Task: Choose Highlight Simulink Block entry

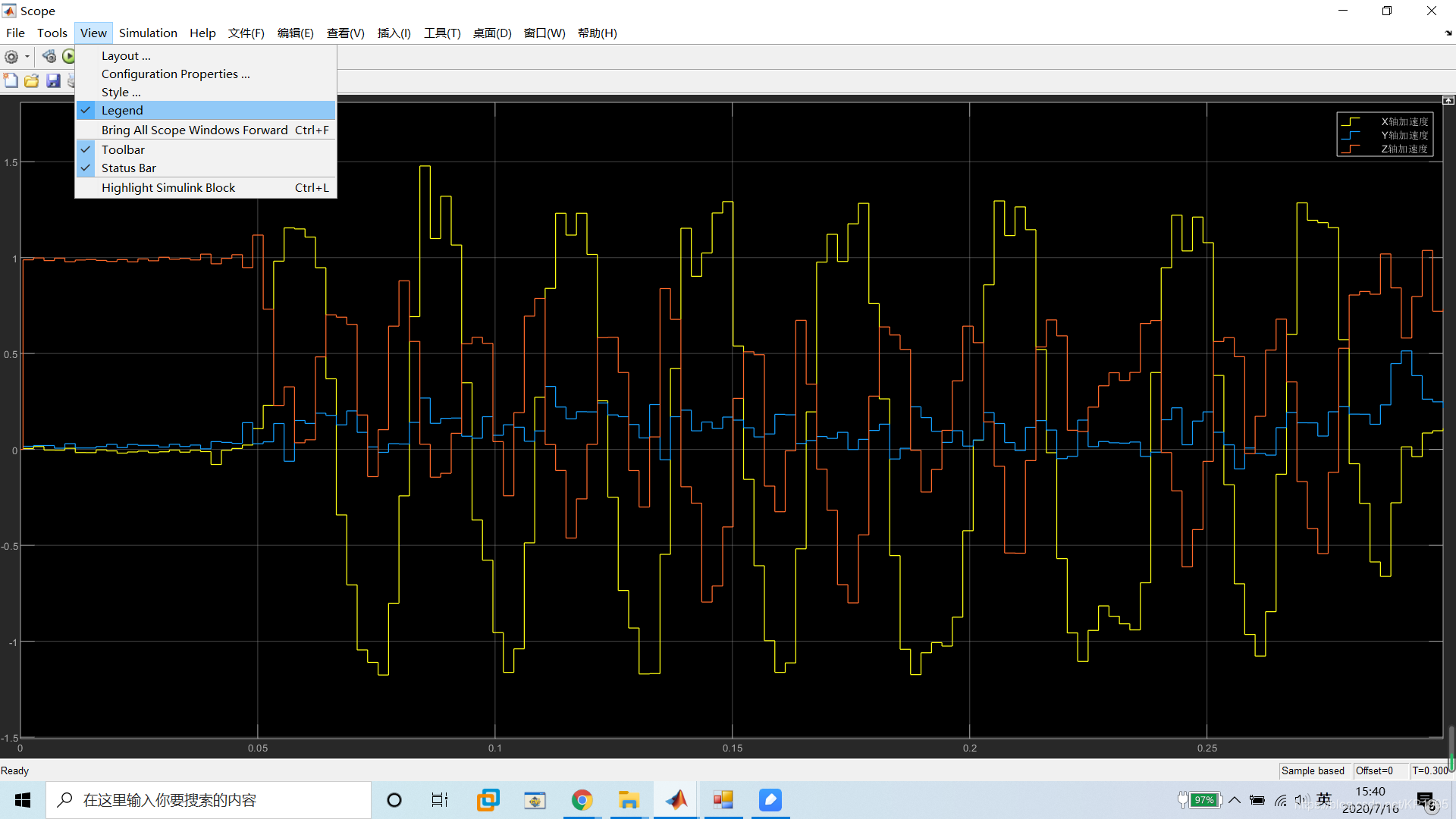Action: point(168,188)
